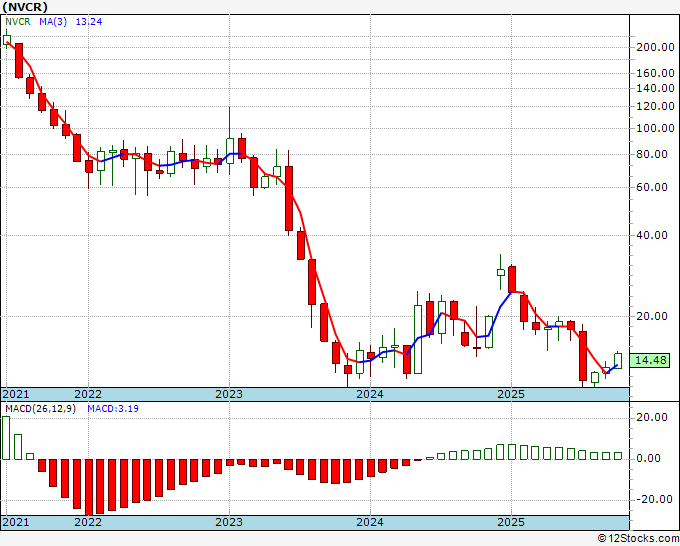Click the 13.24 moving average value
The width and height of the screenshot is (680, 546).
(x=89, y=22)
